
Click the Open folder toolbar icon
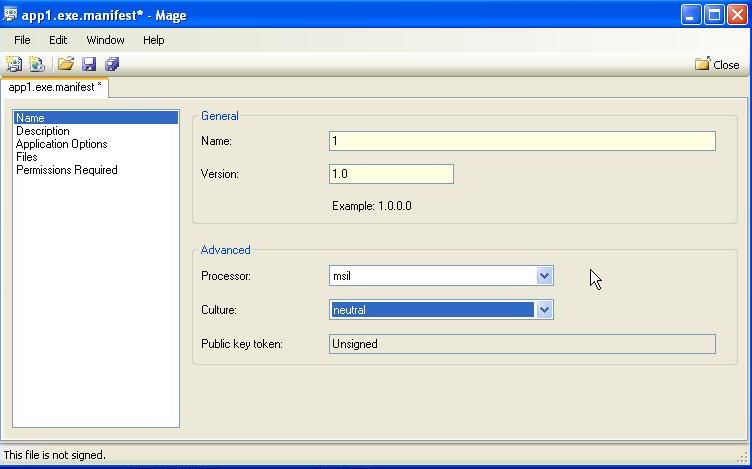(x=66, y=64)
